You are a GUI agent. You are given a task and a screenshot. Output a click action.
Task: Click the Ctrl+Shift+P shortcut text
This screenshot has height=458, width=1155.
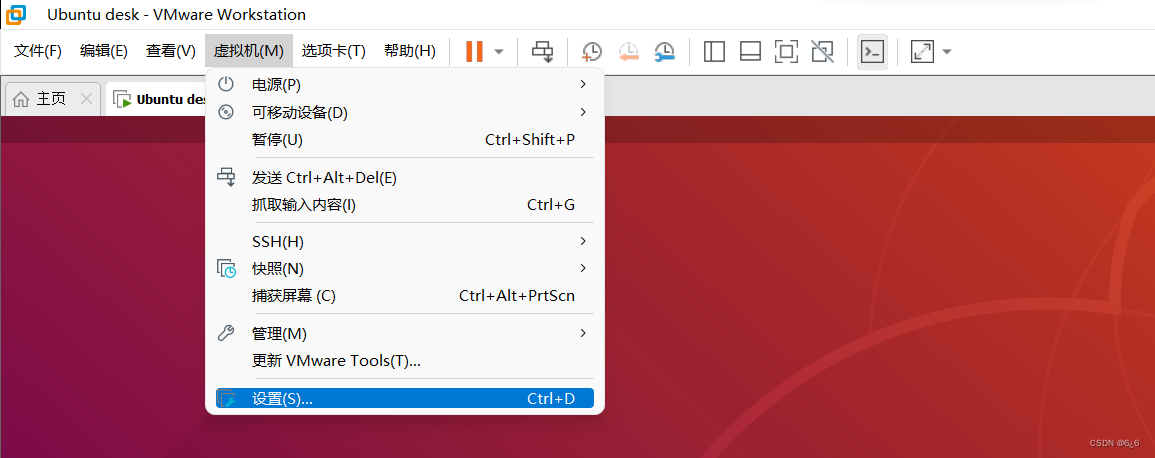click(x=530, y=140)
